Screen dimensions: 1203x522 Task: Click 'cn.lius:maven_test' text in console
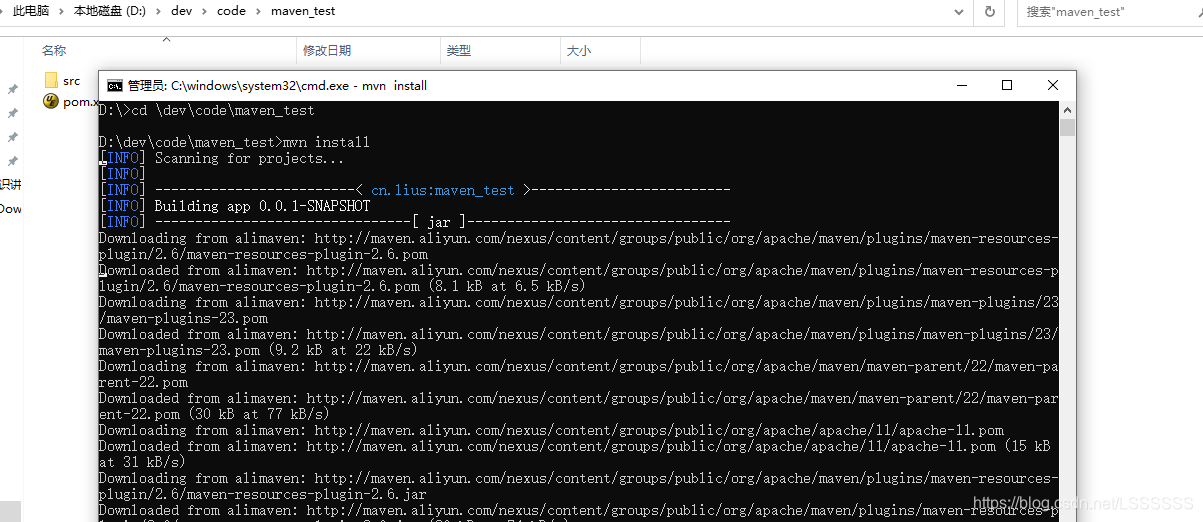point(443,190)
